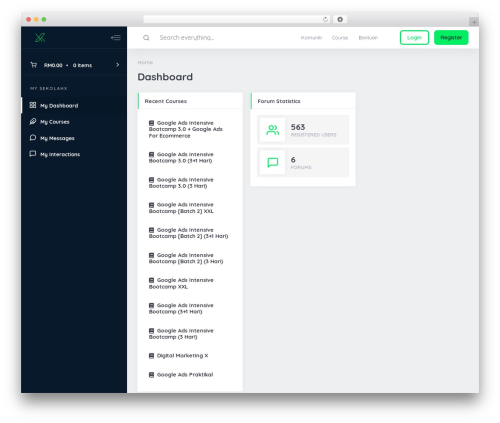Click book icon beside Bootcamp [Batch 2] XXL
The width and height of the screenshot is (500, 423).
[151, 205]
